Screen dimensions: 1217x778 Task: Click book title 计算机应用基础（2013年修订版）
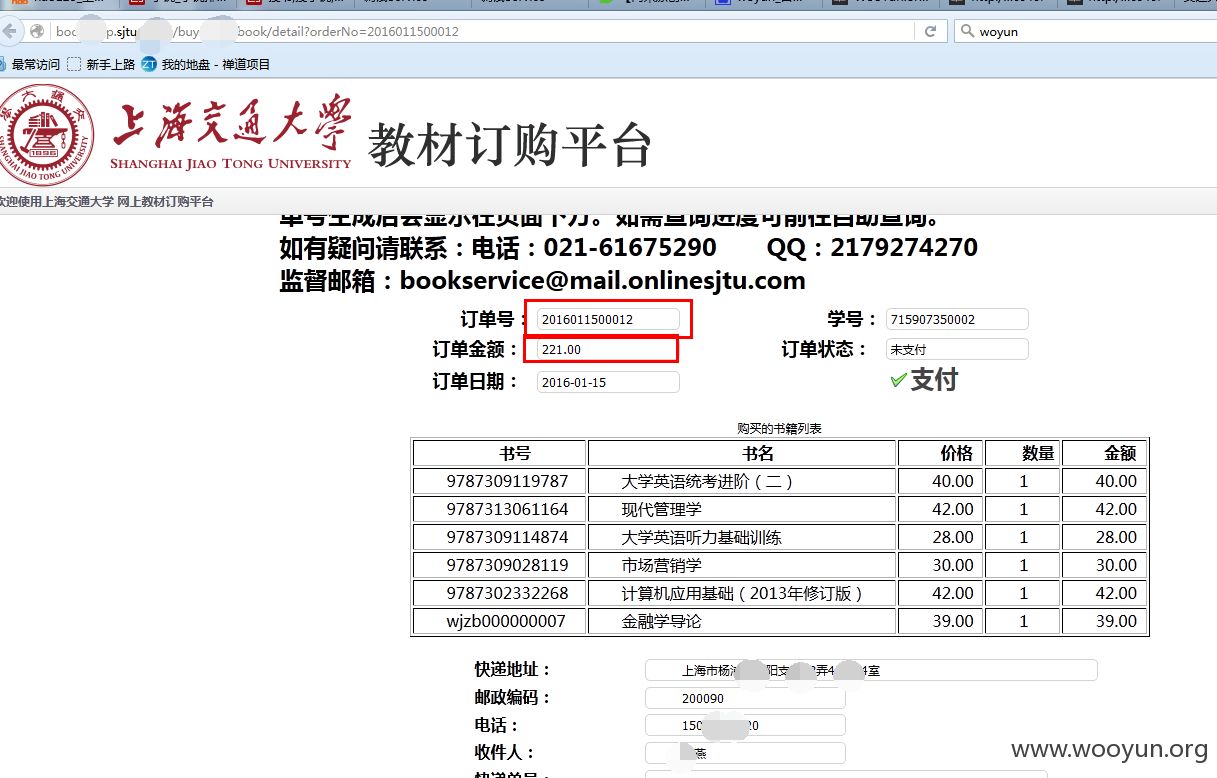742,593
